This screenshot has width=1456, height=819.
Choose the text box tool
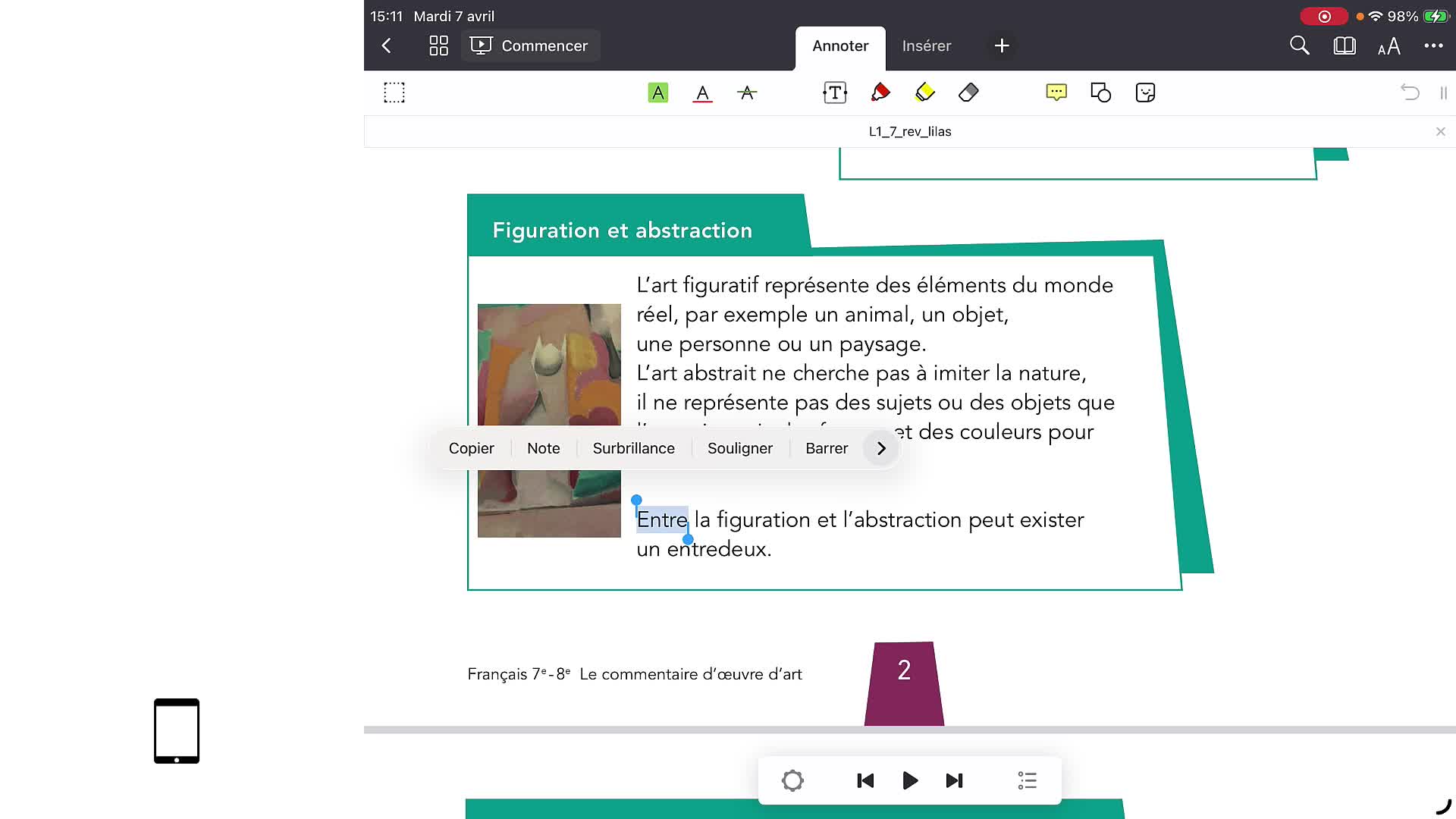pos(834,93)
